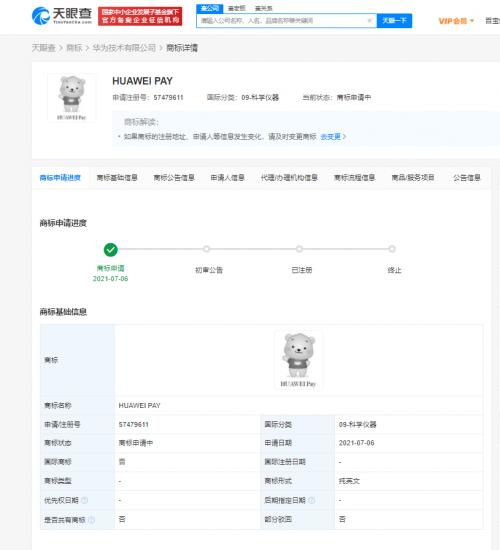This screenshot has height=550, width=500.
Task: Open the red official credit agency banner
Action: [x=140, y=16]
